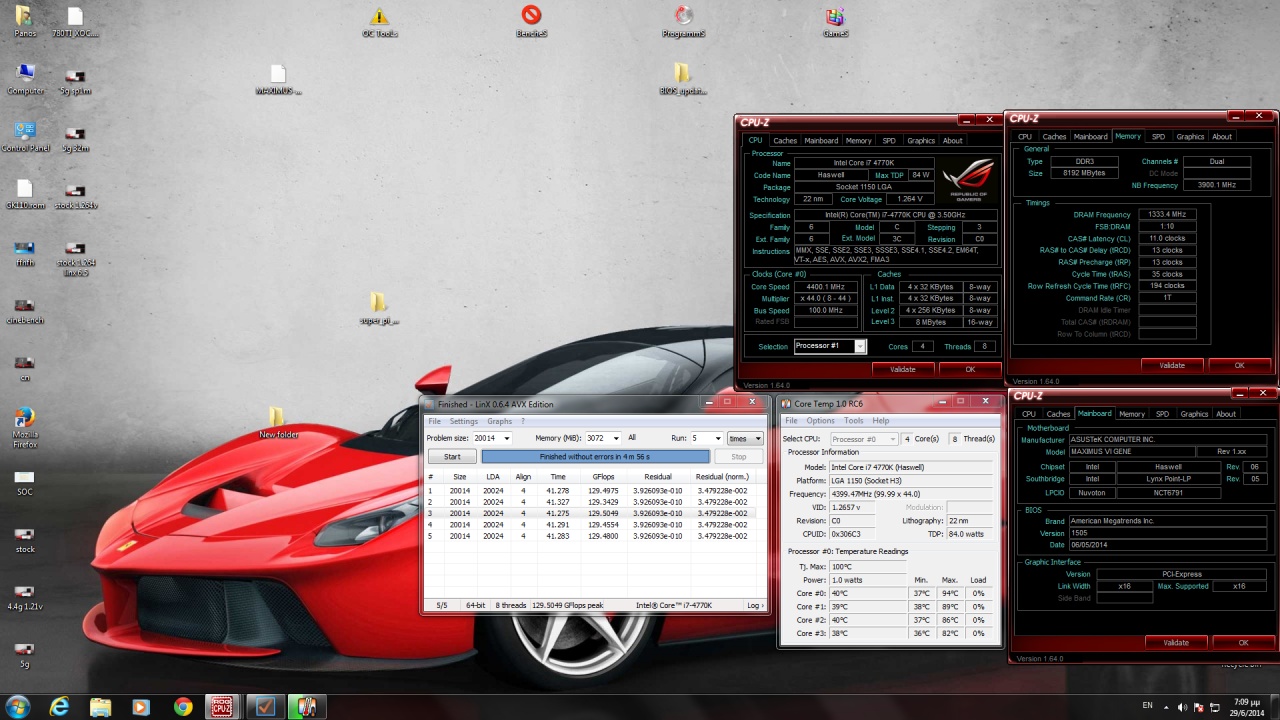The image size is (1280, 720).
Task: Open the times unit dropdown in LinX
Action: point(745,438)
